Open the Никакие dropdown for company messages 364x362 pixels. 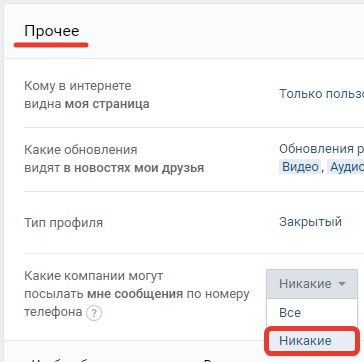click(x=312, y=284)
